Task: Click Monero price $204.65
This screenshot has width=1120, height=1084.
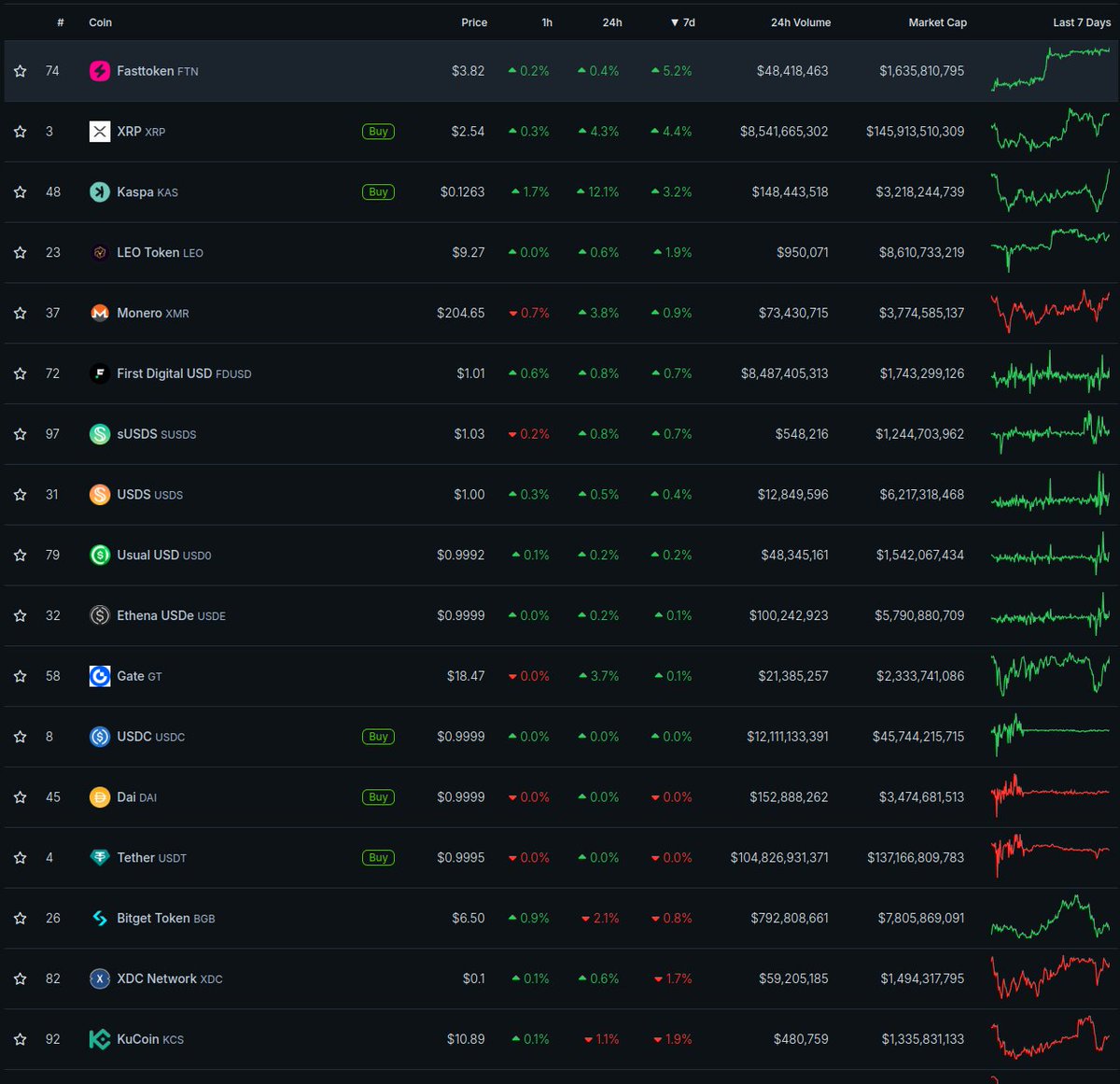Action: pyautogui.click(x=461, y=313)
